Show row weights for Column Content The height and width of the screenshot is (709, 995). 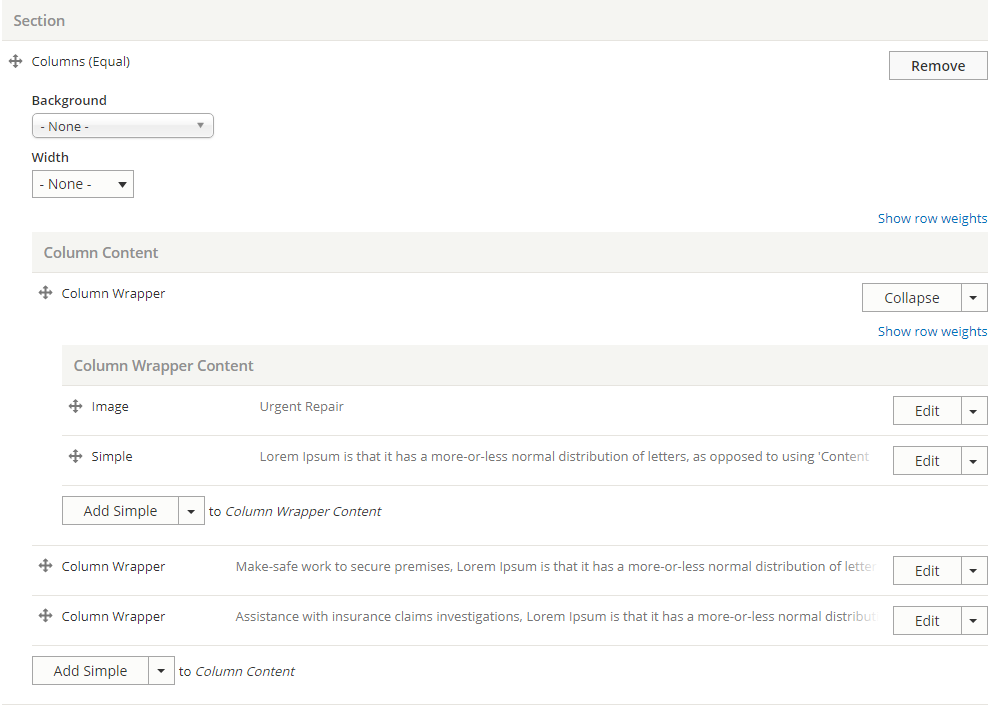(x=931, y=331)
